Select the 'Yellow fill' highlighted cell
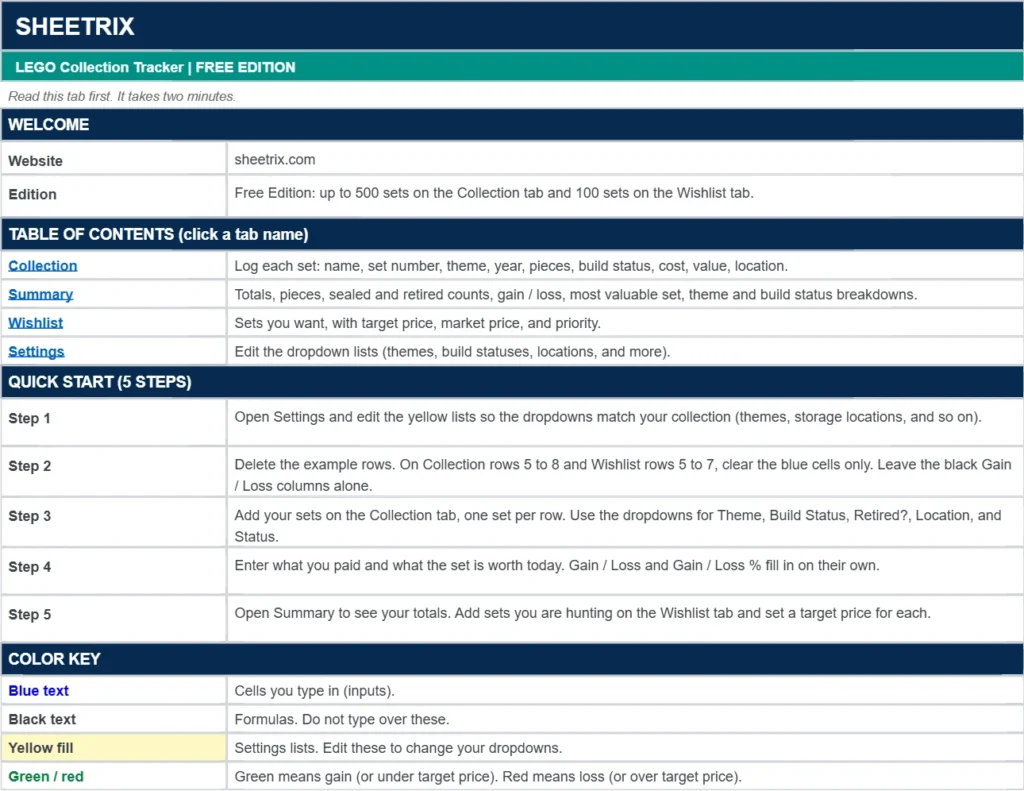Screen dimensions: 1024x791 (114, 748)
